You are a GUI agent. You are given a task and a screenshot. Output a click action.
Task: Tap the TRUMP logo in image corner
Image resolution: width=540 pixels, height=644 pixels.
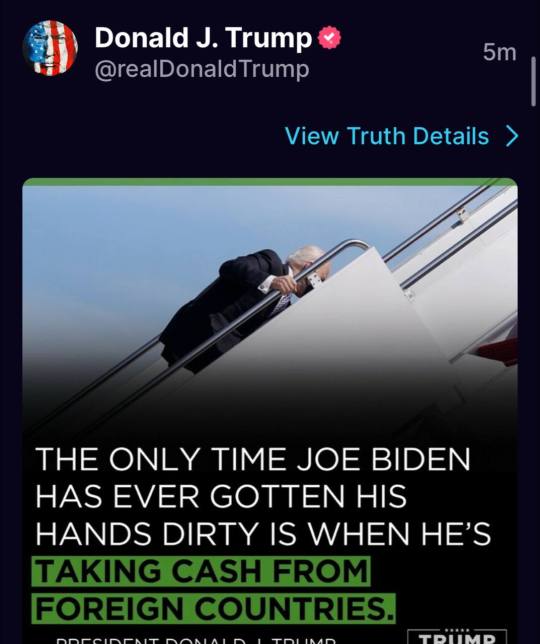click(x=457, y=637)
